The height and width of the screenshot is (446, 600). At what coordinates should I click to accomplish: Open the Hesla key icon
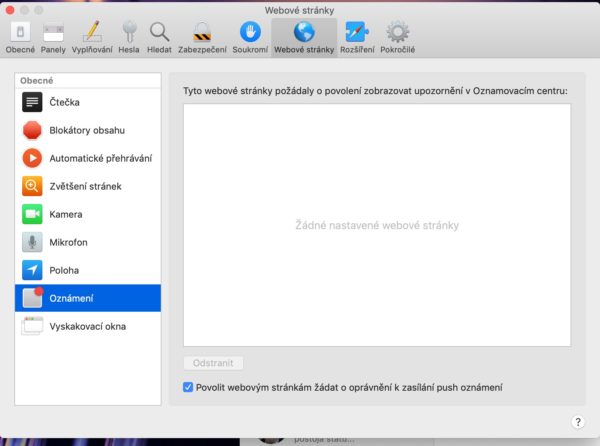tap(129, 34)
